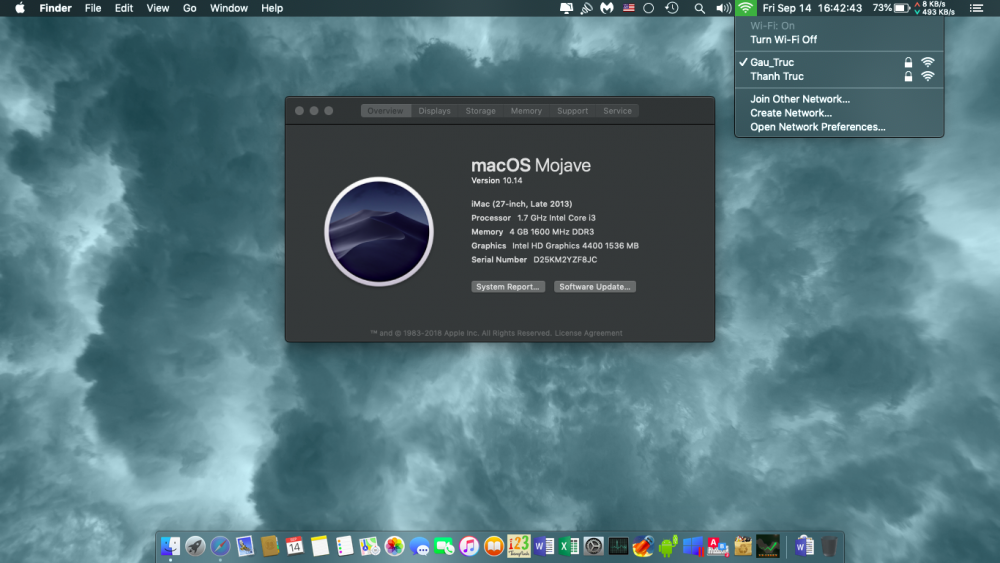Click the battery 73% status in menu bar
Screen dimensions: 1000x563
(890, 8)
